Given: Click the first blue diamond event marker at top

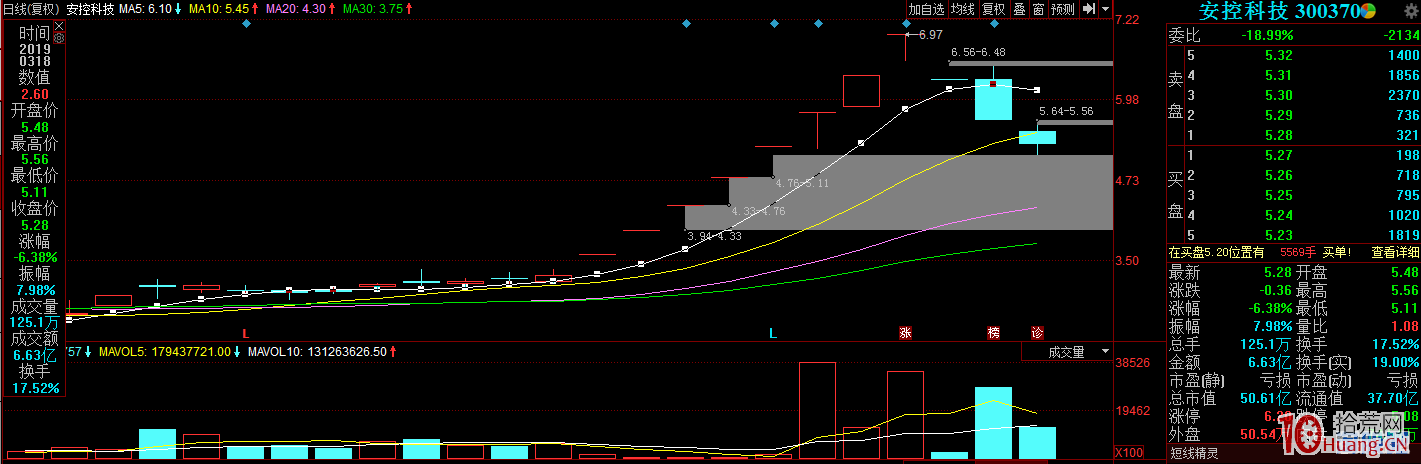Looking at the screenshot, I should tap(246, 23).
